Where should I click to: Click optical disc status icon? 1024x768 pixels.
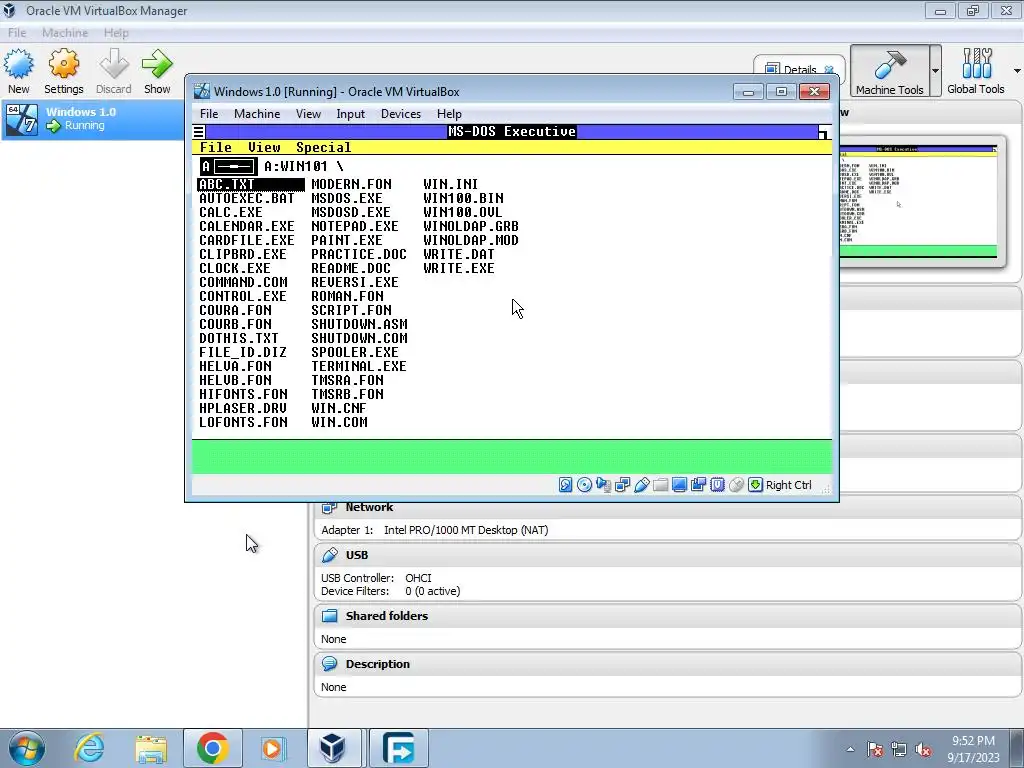(x=584, y=485)
